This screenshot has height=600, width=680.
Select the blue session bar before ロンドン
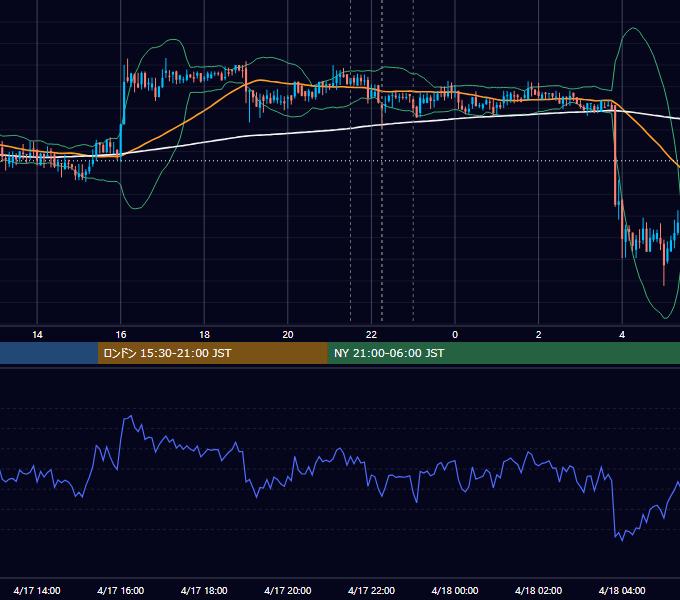point(49,353)
